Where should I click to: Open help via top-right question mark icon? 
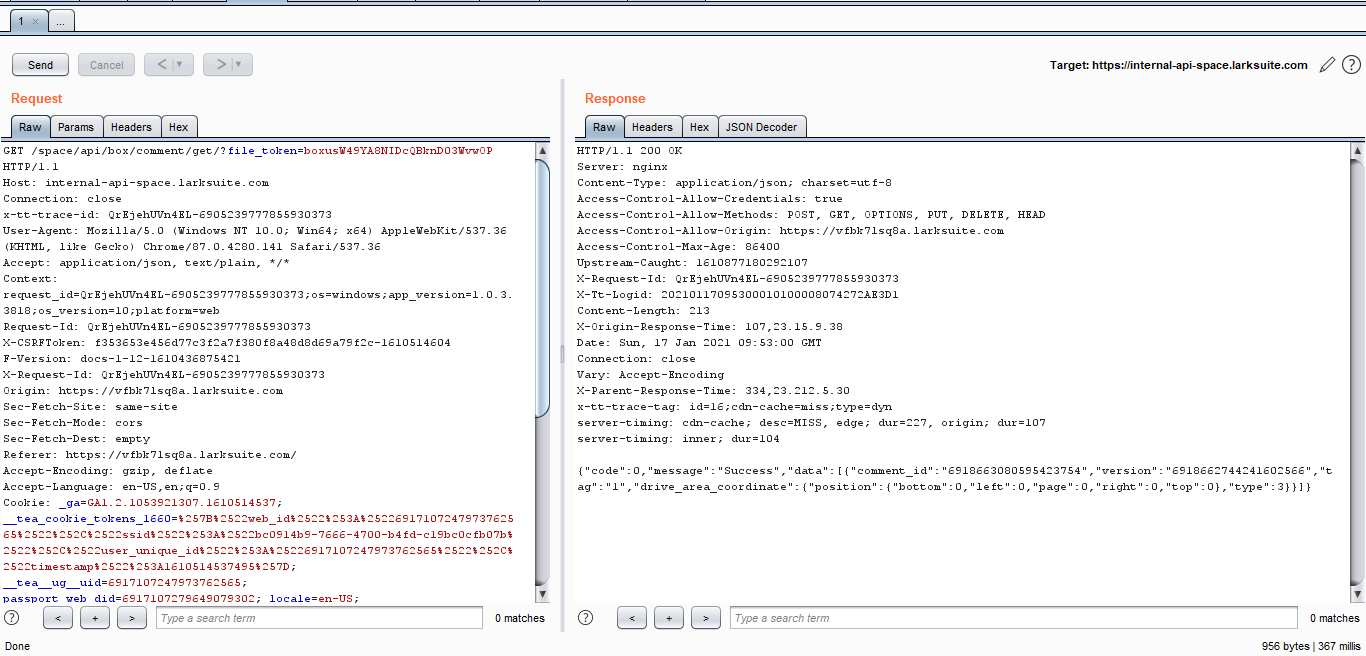point(1351,65)
